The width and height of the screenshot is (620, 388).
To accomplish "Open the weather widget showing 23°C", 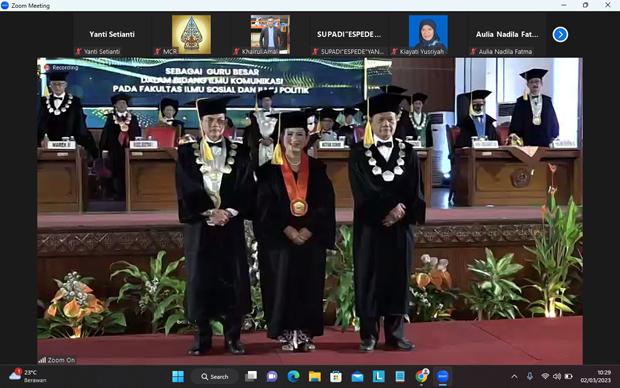I will 28,376.
